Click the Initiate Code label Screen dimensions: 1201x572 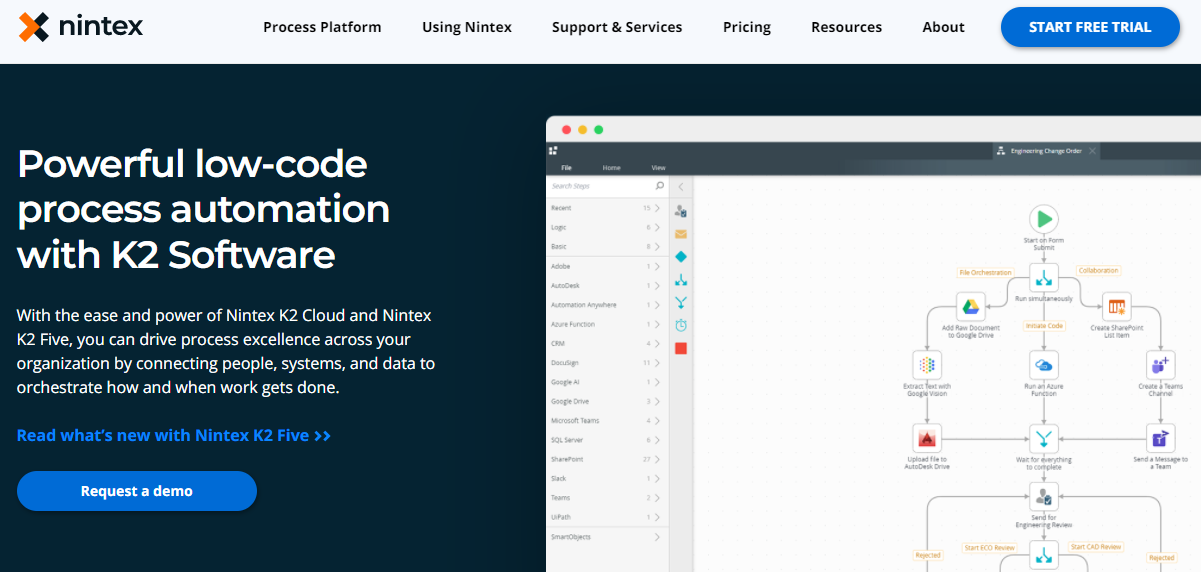point(1044,326)
